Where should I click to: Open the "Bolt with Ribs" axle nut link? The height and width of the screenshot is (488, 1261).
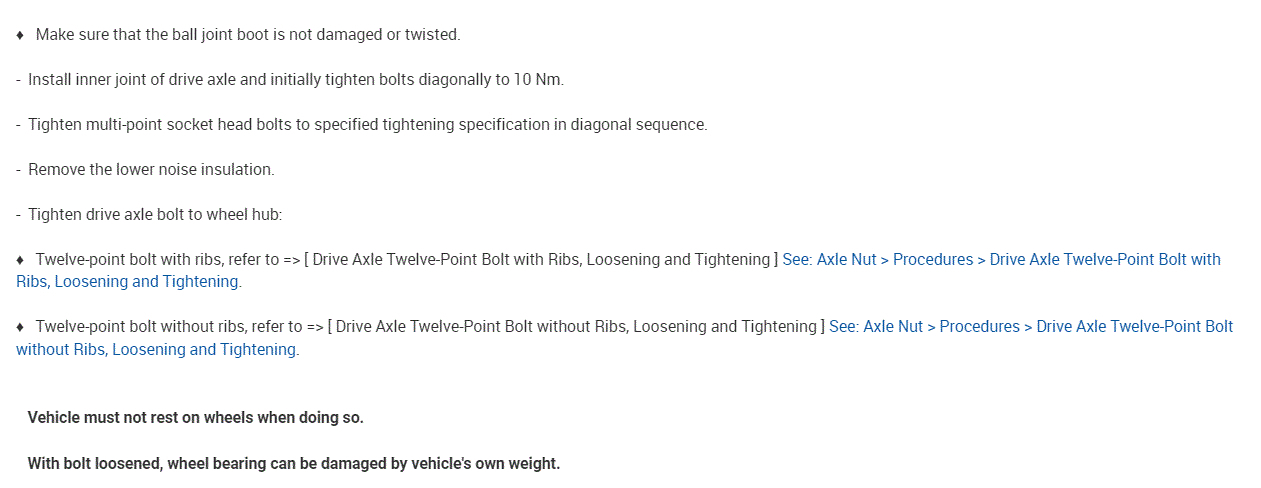[1000, 260]
